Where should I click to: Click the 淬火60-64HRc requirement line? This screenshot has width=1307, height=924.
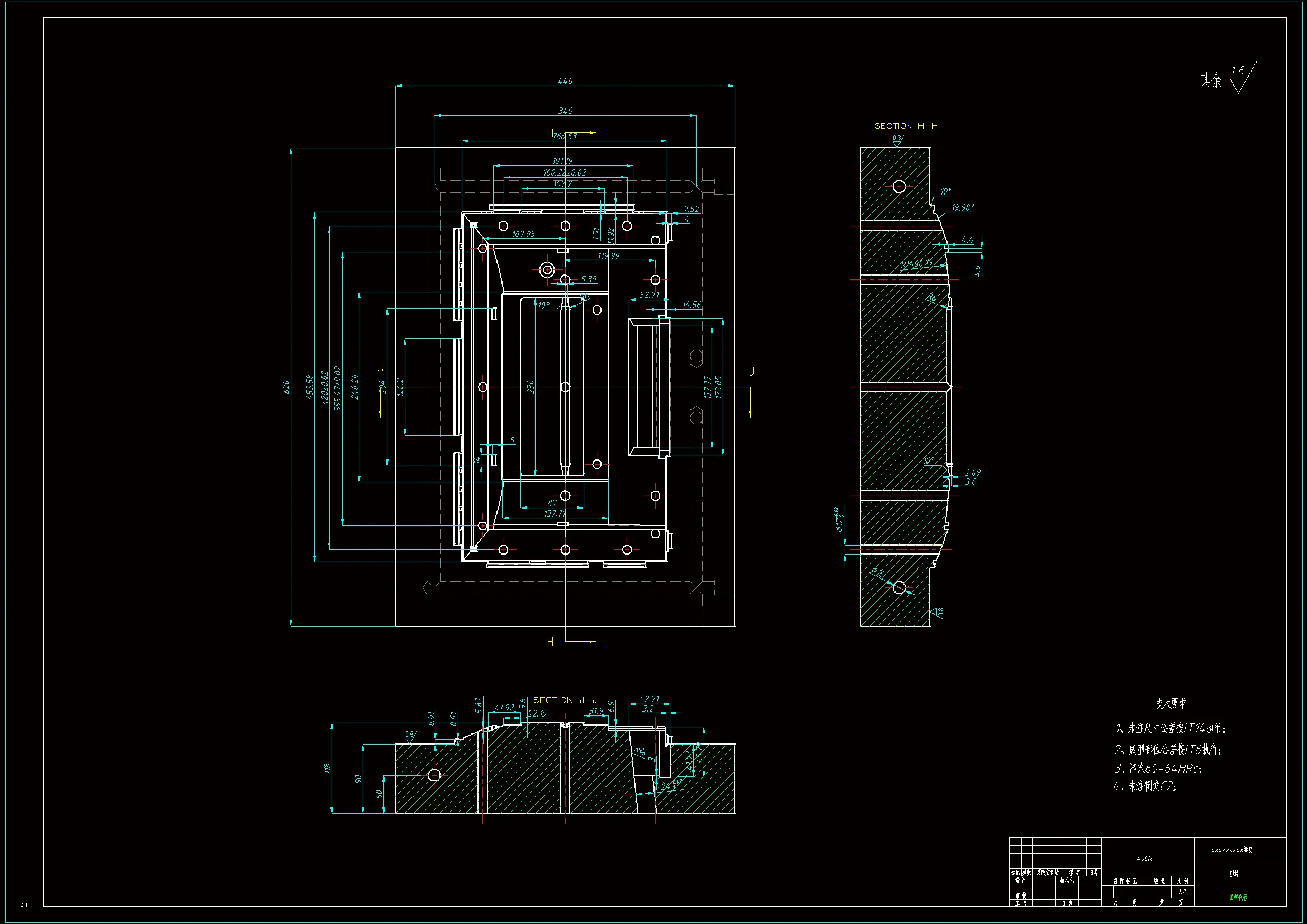click(x=1157, y=769)
